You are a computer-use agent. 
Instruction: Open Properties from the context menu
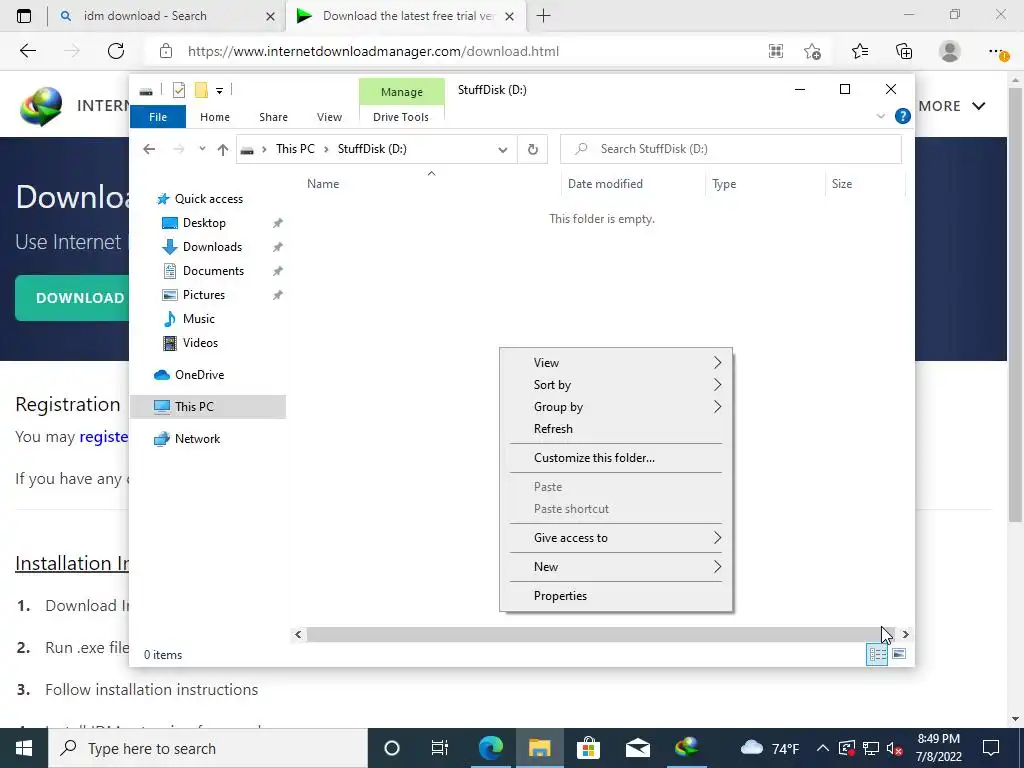616,596
